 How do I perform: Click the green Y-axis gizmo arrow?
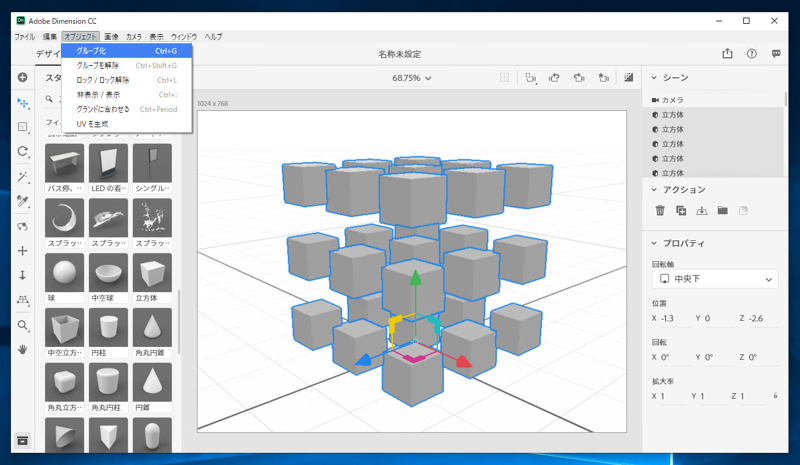pos(416,278)
